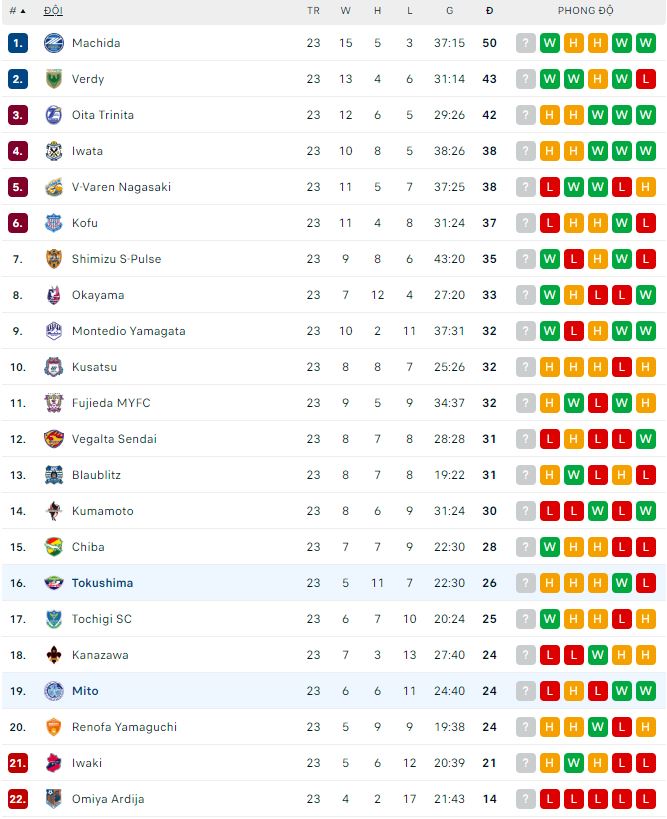Click the Kofu club crest
This screenshot has height=819, width=667.
tap(54, 223)
